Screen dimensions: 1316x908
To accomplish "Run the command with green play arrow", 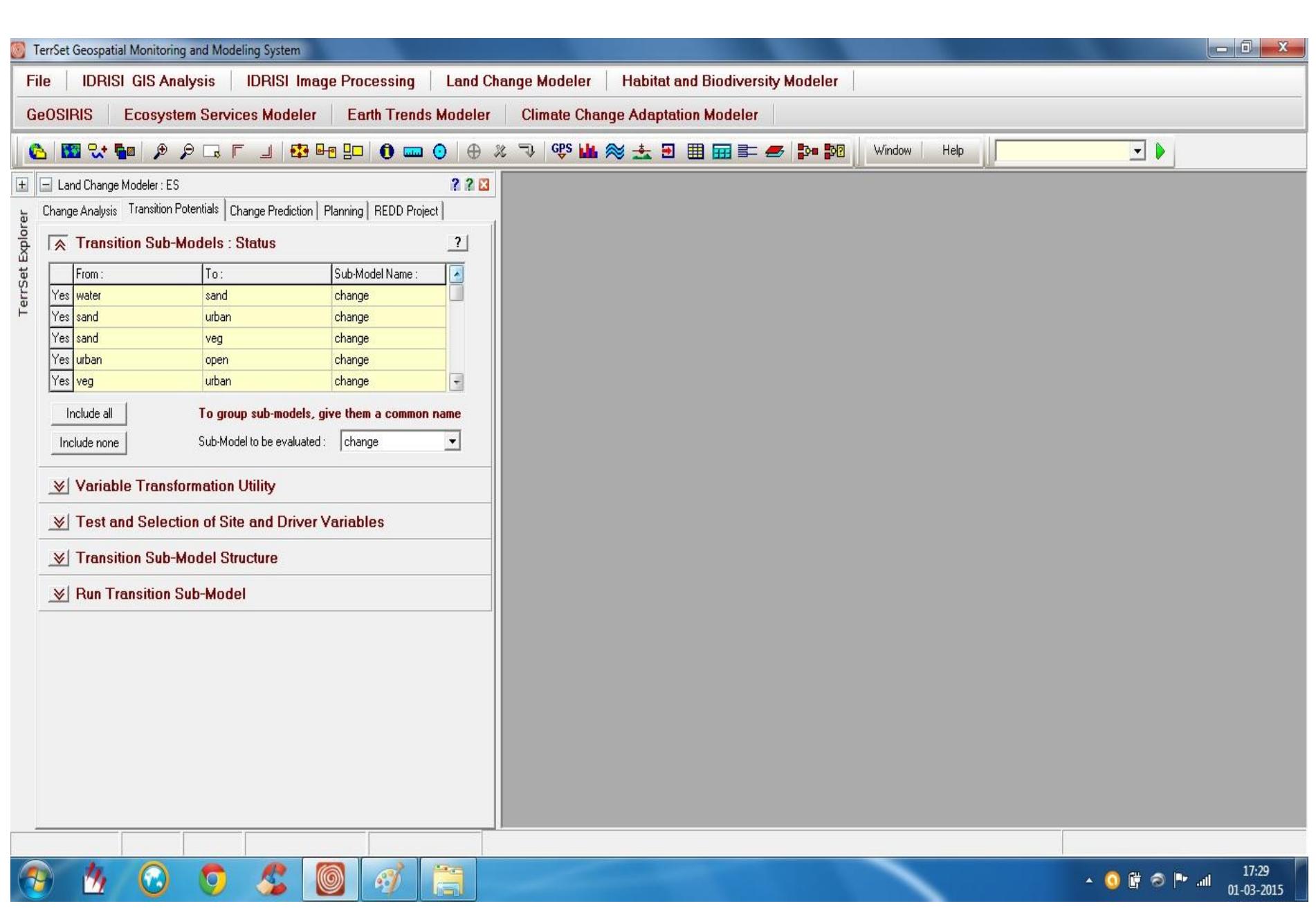I will coord(1160,151).
